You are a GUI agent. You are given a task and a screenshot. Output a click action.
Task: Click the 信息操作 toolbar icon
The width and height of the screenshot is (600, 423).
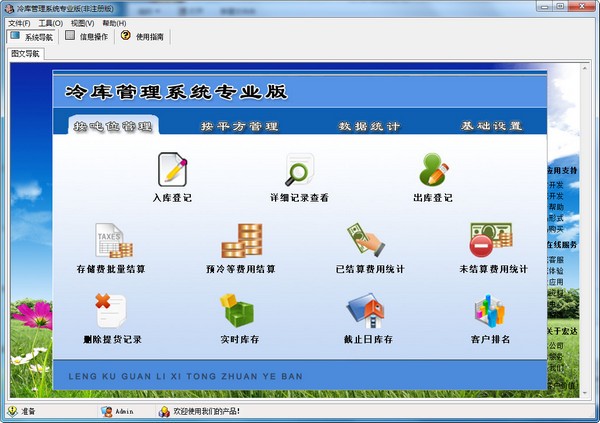click(x=70, y=36)
